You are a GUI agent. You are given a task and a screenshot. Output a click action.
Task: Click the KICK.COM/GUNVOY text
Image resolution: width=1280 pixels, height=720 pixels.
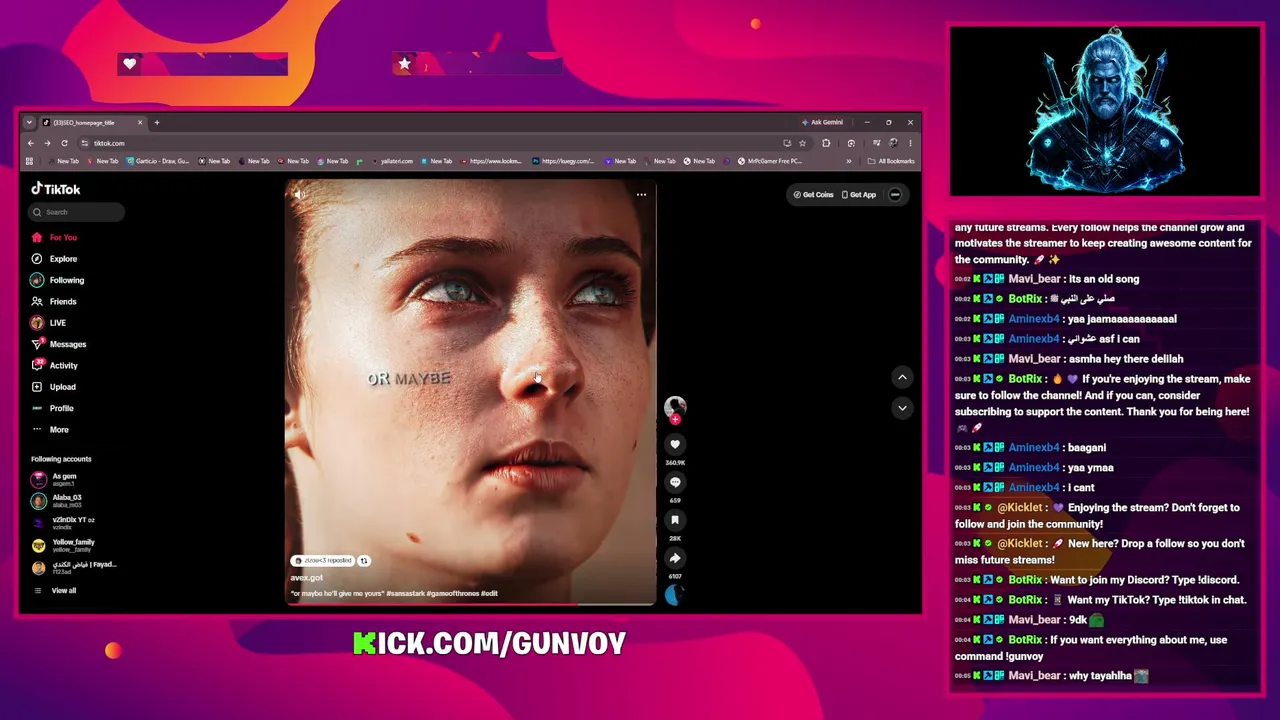(x=490, y=644)
